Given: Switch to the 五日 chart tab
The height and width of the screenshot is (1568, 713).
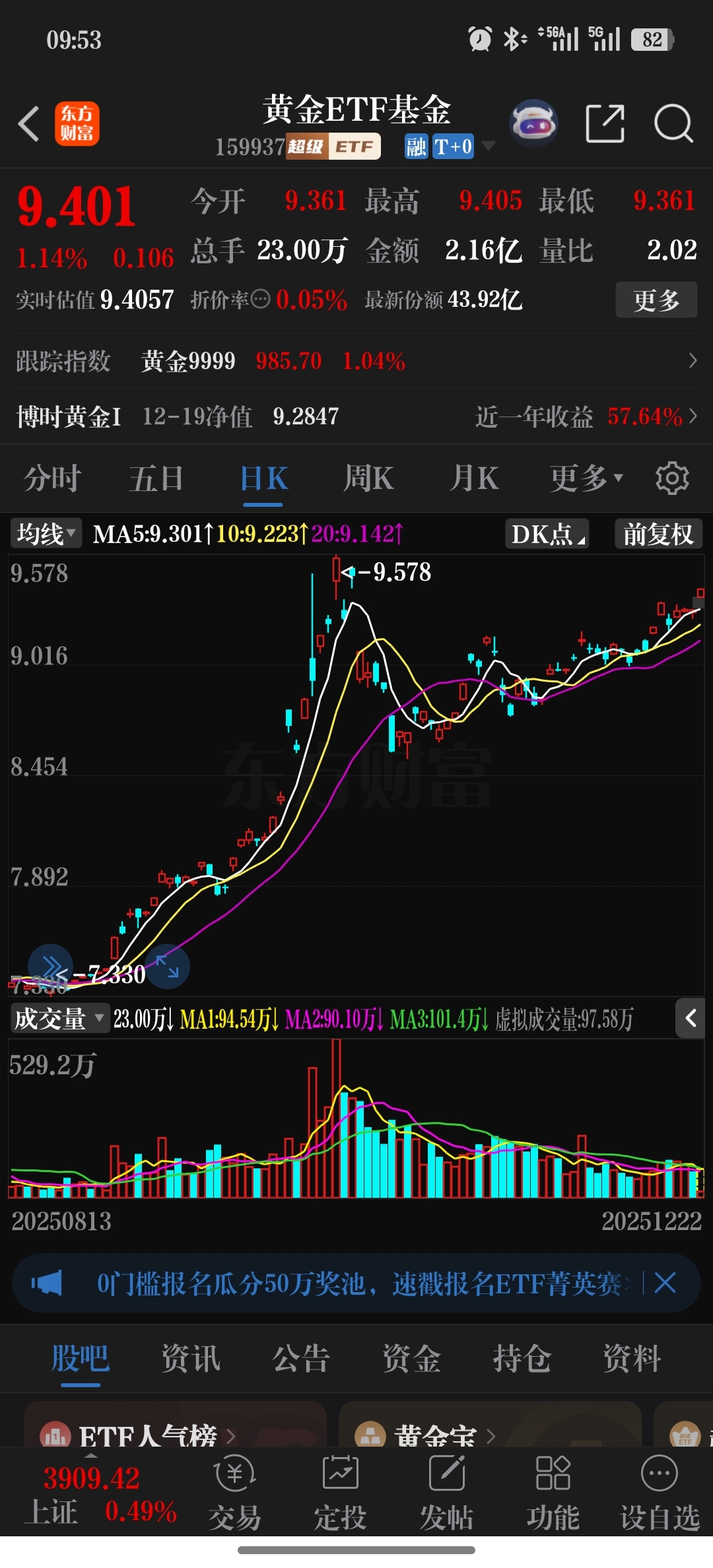Looking at the screenshot, I should click(156, 478).
